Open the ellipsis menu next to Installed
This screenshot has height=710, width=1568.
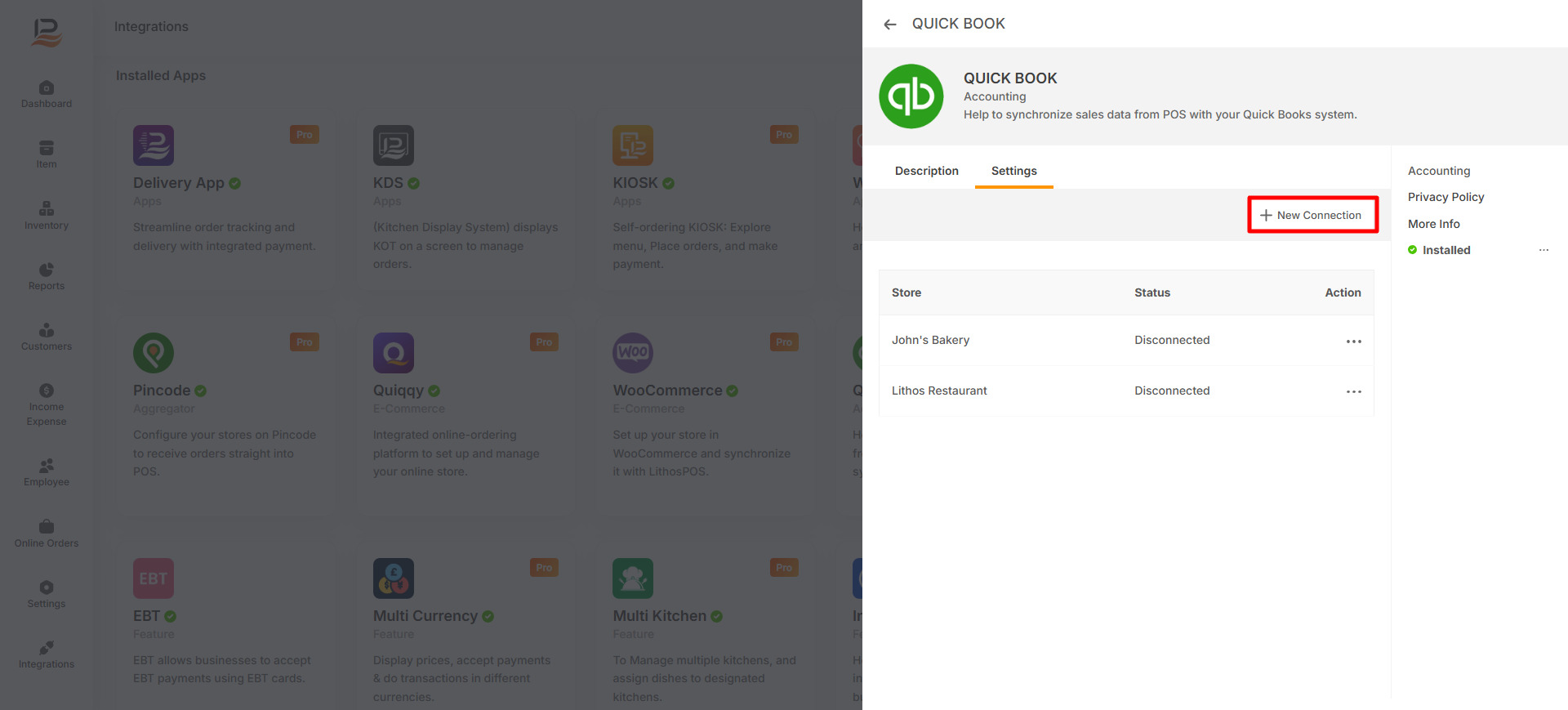(x=1543, y=250)
